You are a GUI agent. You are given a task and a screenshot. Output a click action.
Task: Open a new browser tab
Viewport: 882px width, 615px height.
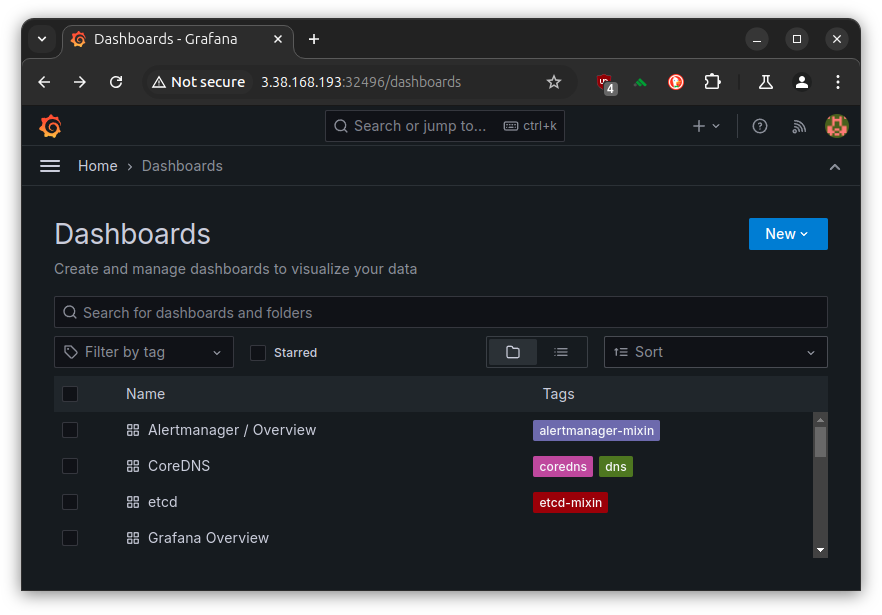(x=314, y=39)
